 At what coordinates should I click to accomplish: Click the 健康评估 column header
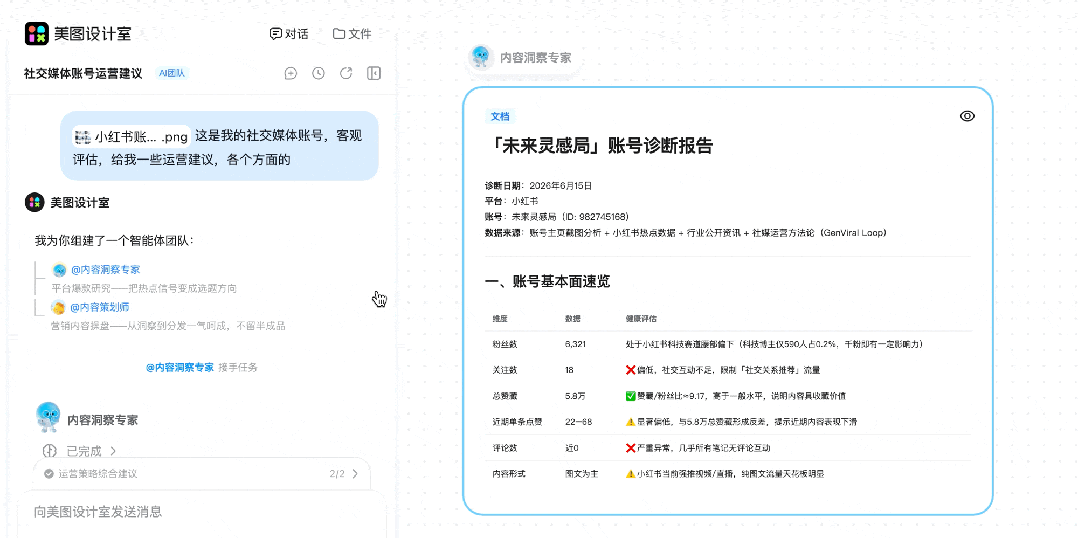point(641,318)
